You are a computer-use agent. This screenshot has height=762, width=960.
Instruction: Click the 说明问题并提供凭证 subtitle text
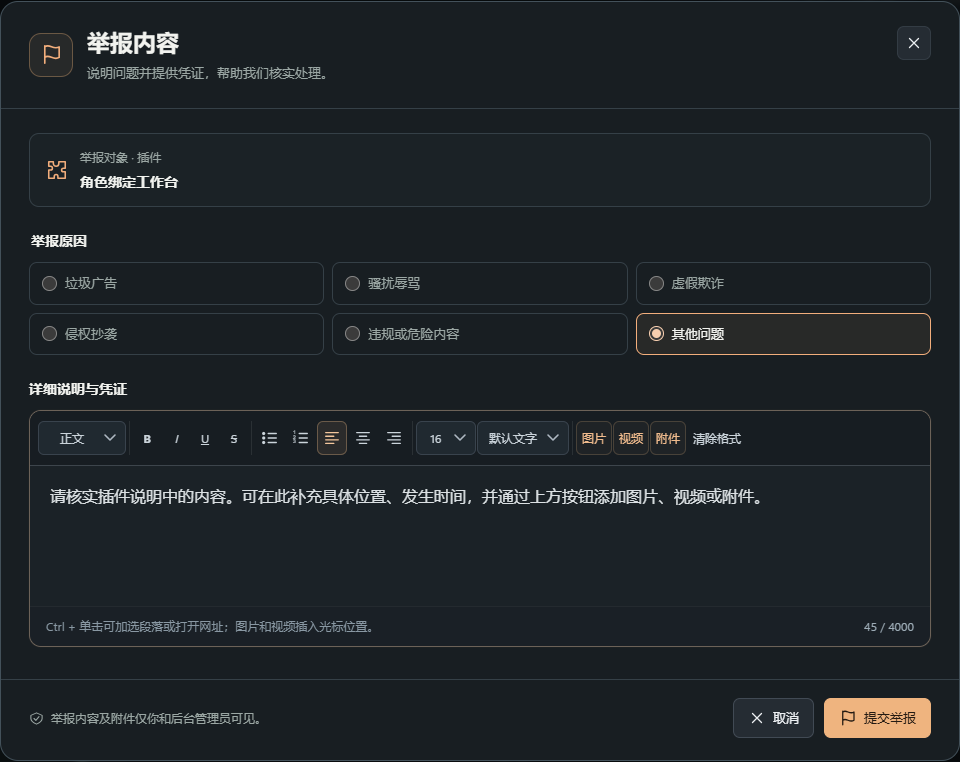[x=209, y=73]
